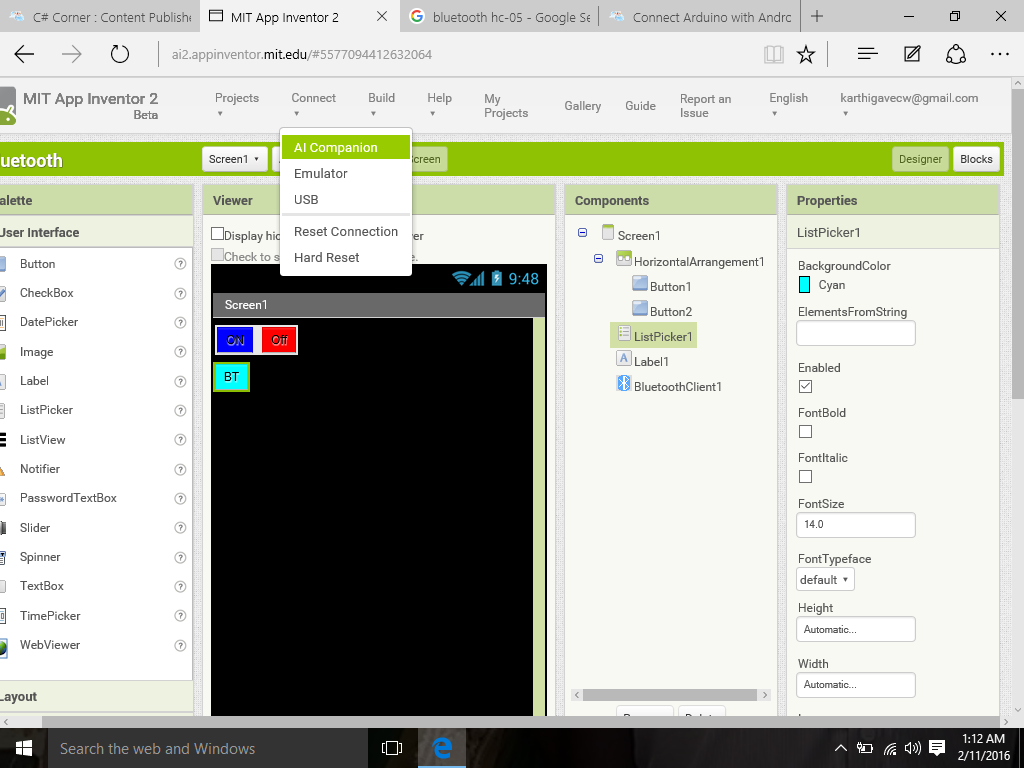Viewport: 1024px width, 768px height.
Task: Click the Windows Start button
Action: click(24, 748)
